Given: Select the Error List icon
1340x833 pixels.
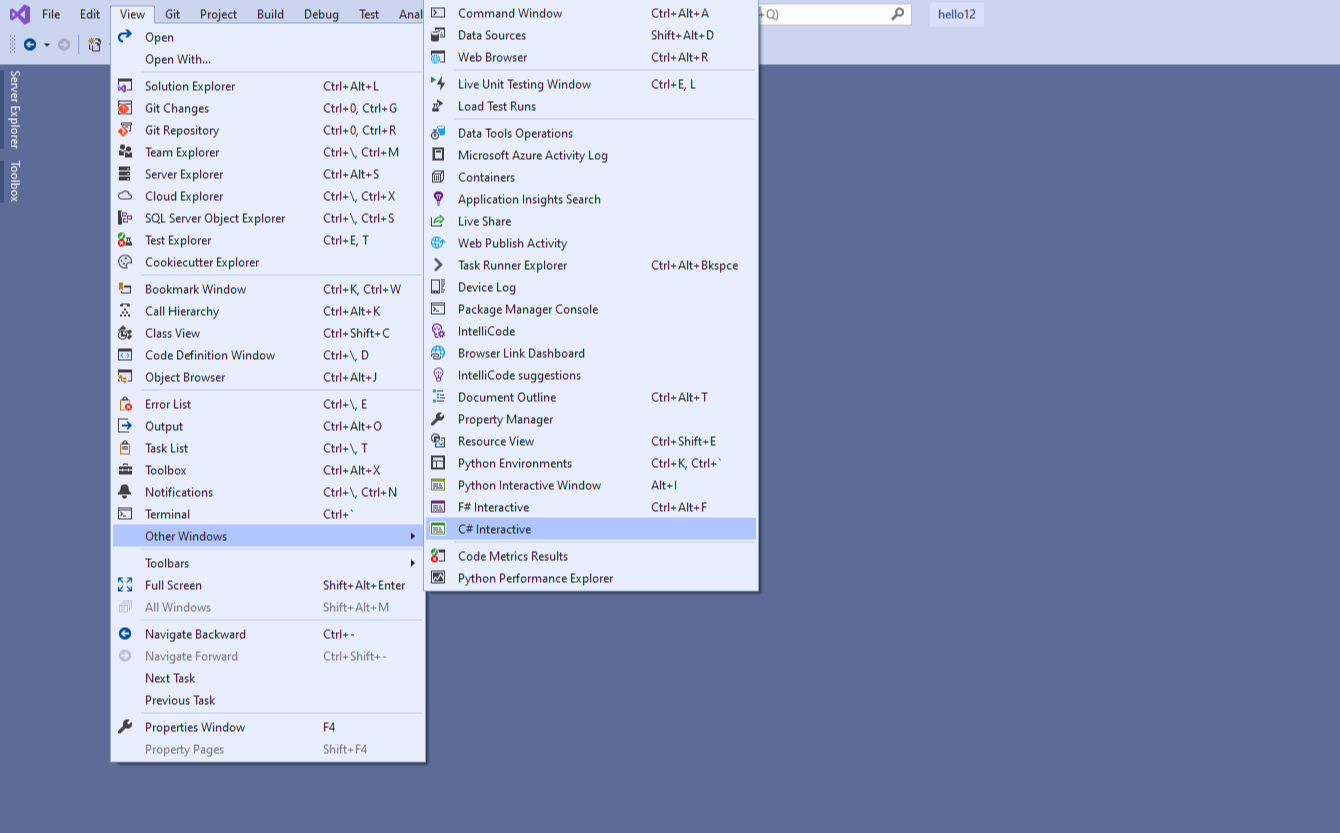Looking at the screenshot, I should click(x=125, y=404).
